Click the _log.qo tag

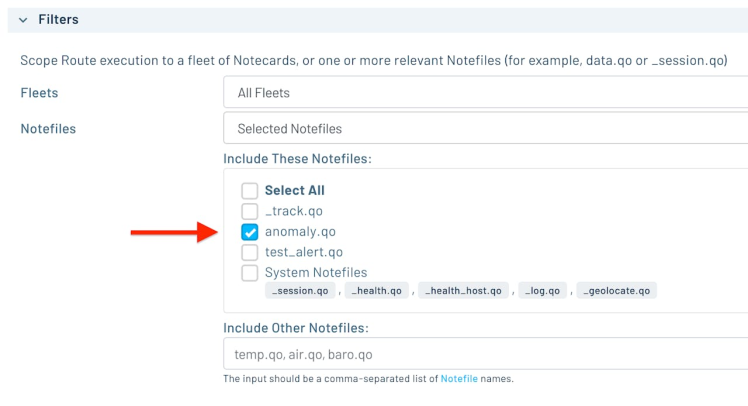(x=543, y=291)
